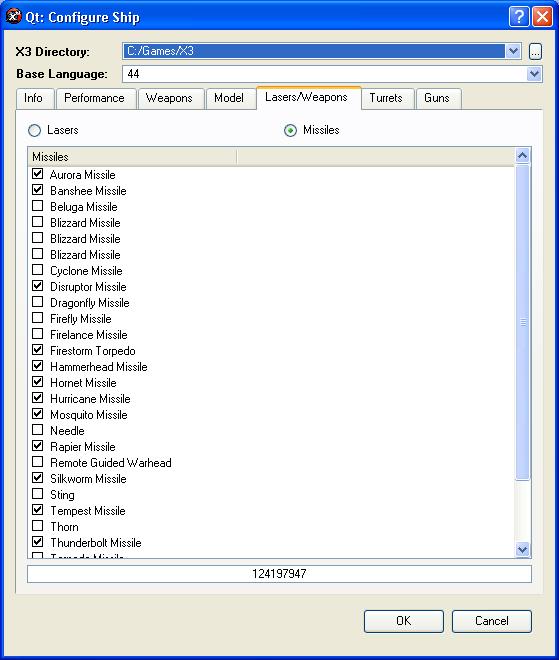The height and width of the screenshot is (660, 559).
Task: Click the missile list scroll down arrow
Action: tap(522, 549)
